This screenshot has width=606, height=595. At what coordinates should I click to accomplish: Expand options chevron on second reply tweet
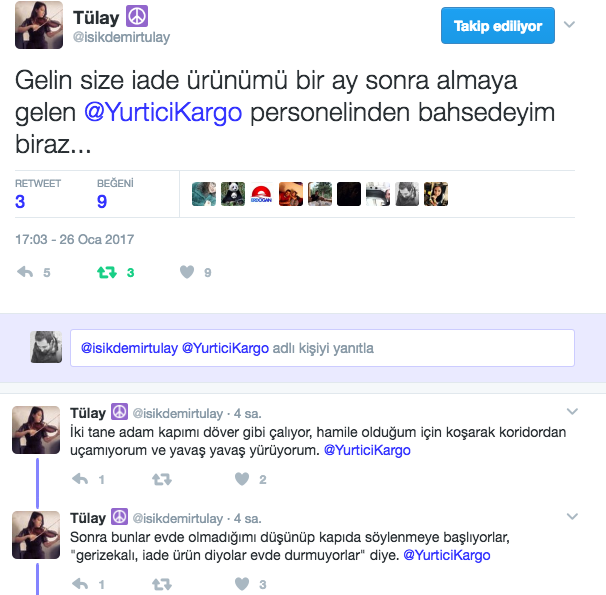[x=572, y=516]
